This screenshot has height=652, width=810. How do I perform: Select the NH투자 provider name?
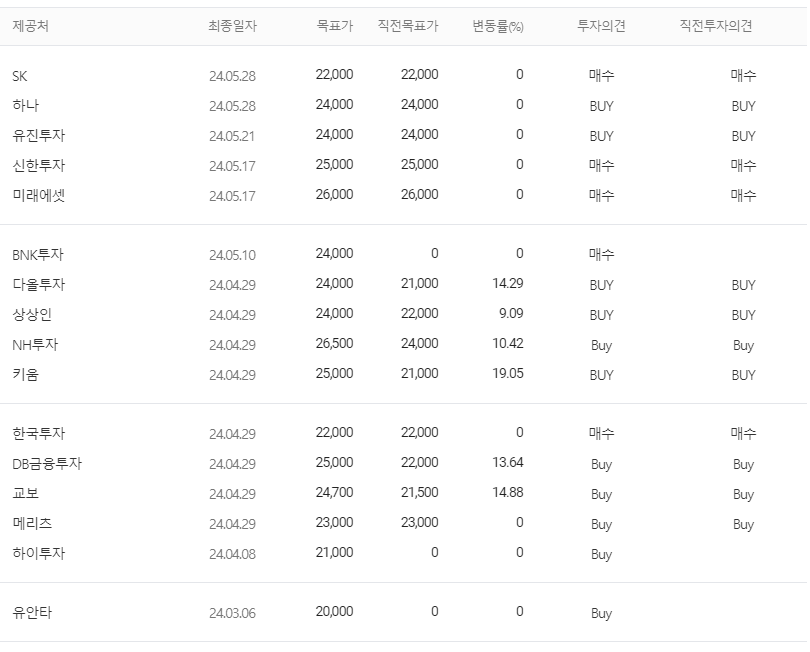pos(35,345)
